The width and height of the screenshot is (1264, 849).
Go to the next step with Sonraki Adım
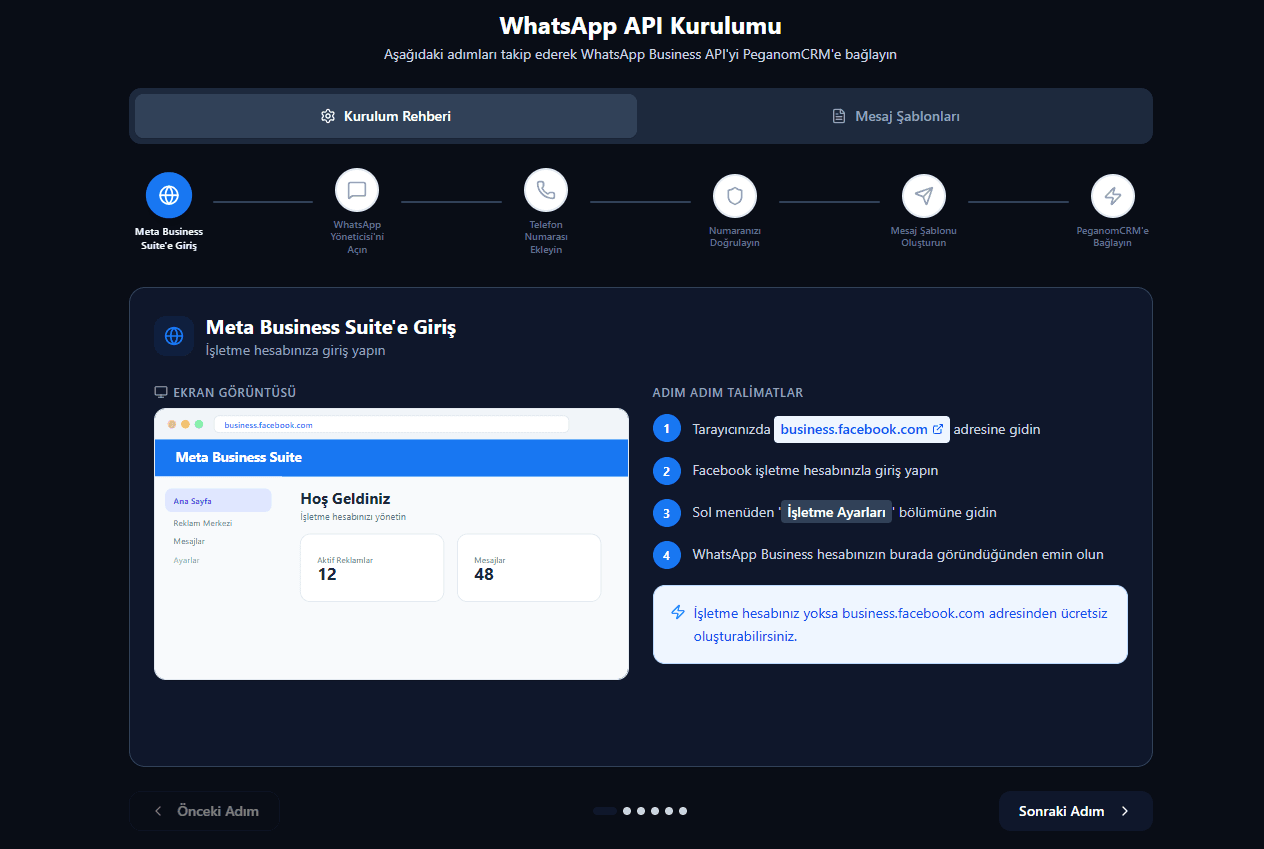pyautogui.click(x=1076, y=811)
